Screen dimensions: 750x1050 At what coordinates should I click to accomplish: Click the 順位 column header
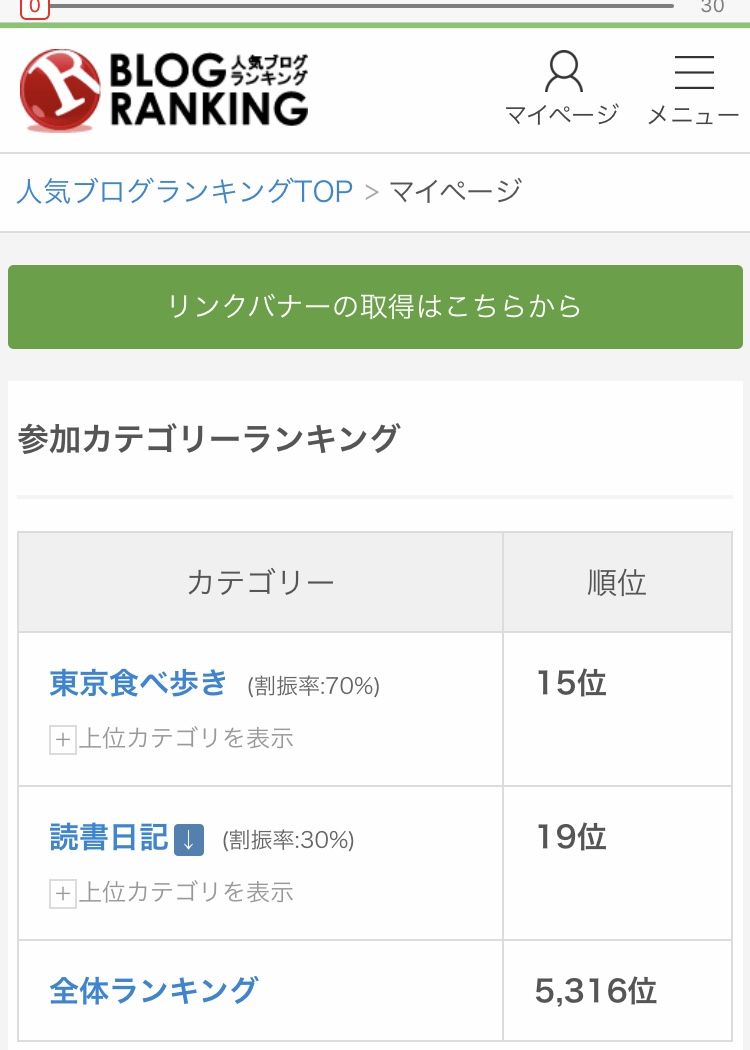tap(617, 582)
